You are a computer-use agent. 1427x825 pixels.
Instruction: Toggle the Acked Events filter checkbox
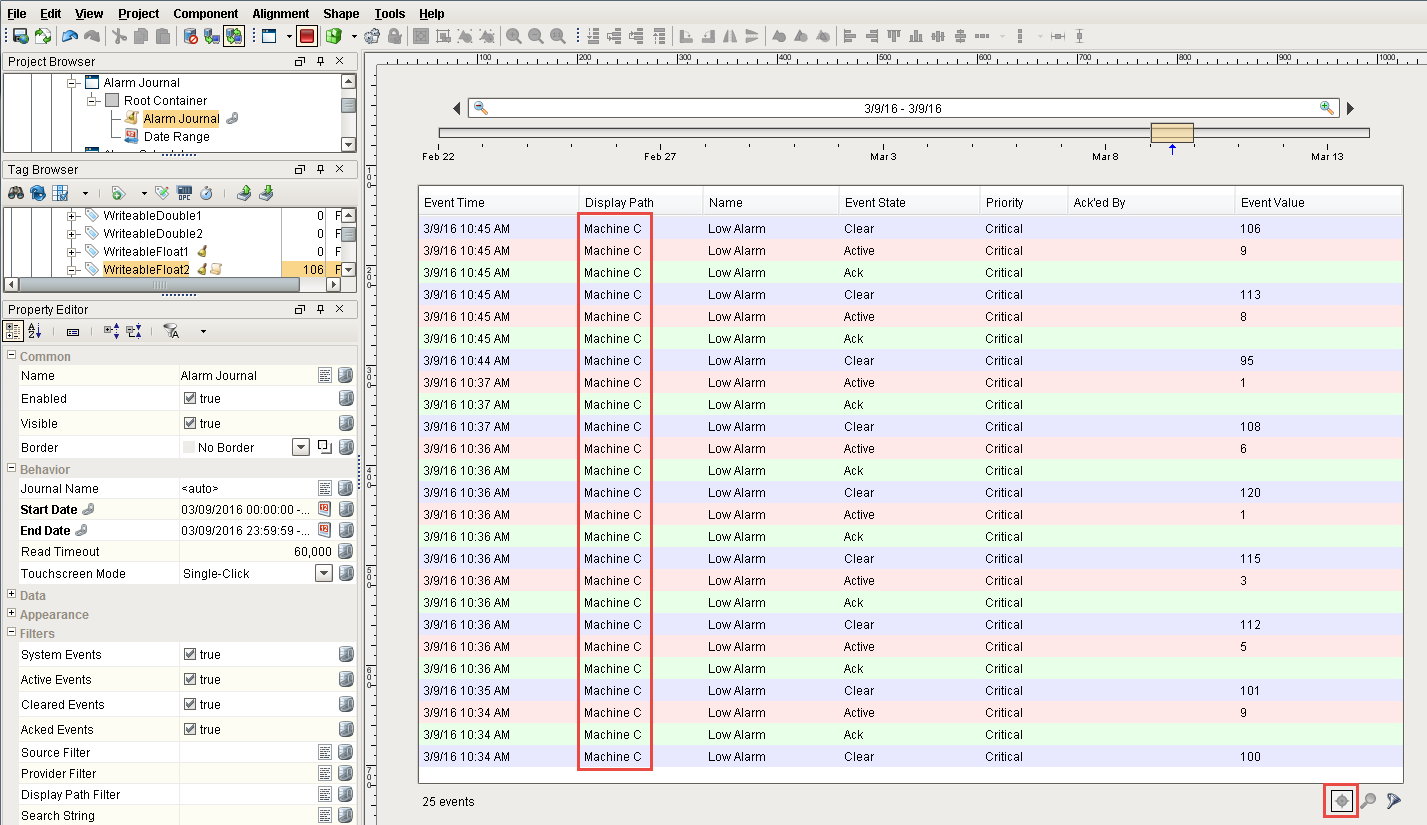(190, 729)
